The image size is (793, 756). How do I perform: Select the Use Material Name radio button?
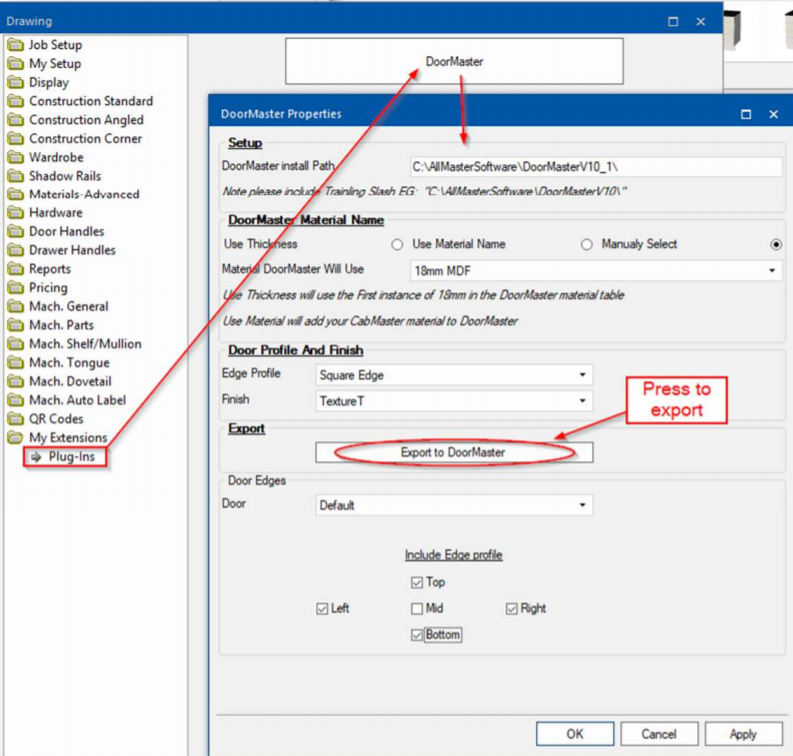coord(587,245)
